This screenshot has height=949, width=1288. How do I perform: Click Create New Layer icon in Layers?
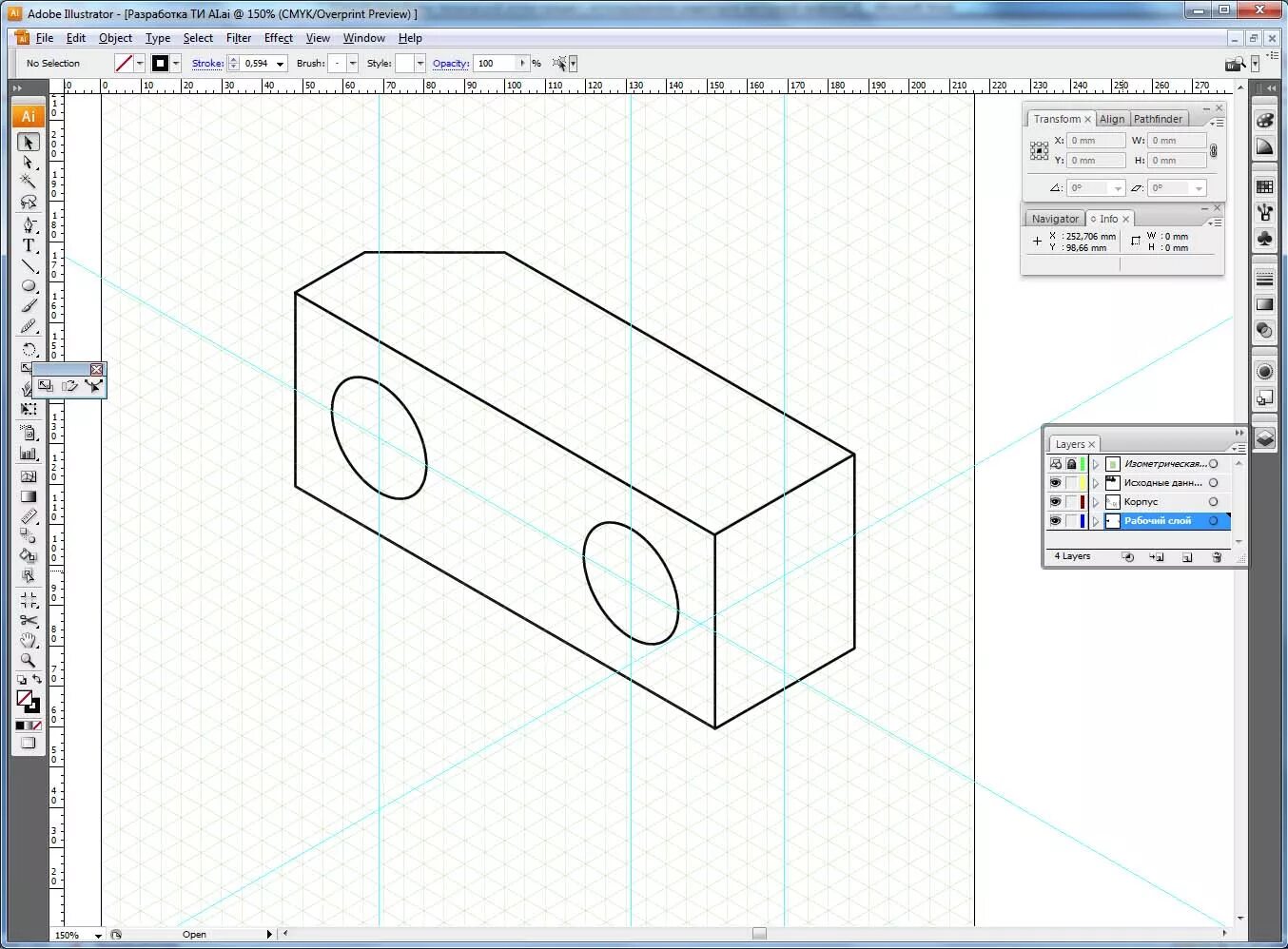click(x=1187, y=557)
